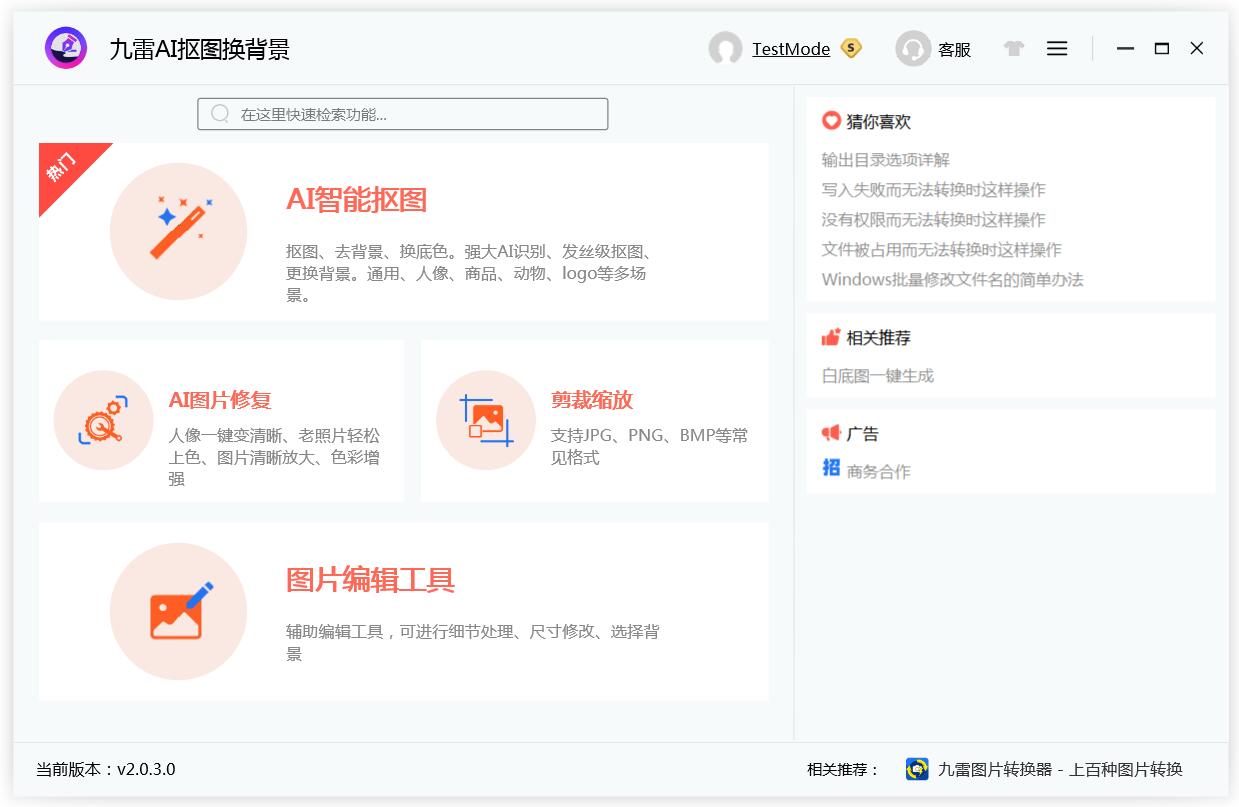Click the gold VIP badge next to TestMode

(851, 48)
